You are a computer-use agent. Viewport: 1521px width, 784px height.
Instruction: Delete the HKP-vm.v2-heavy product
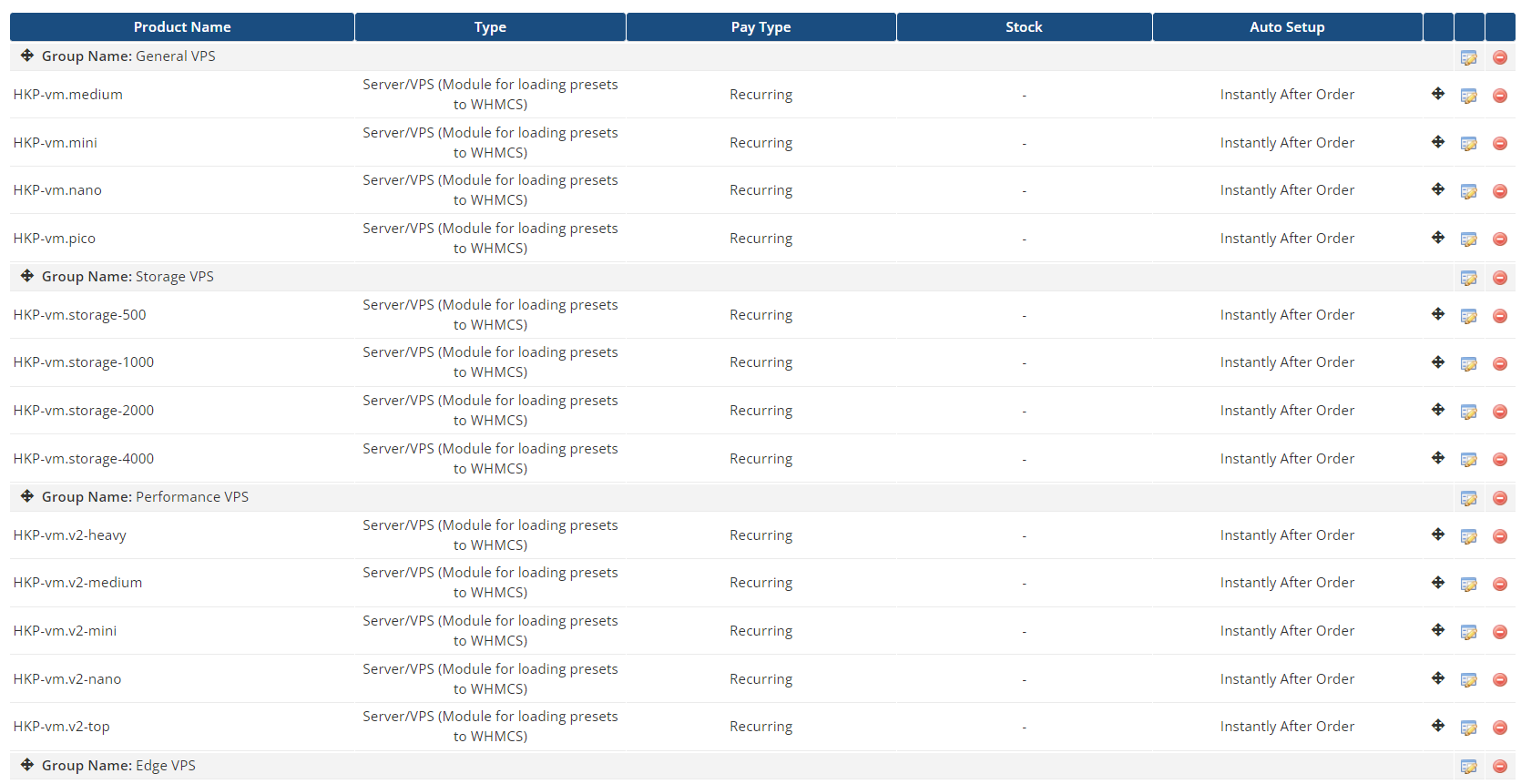click(x=1499, y=536)
